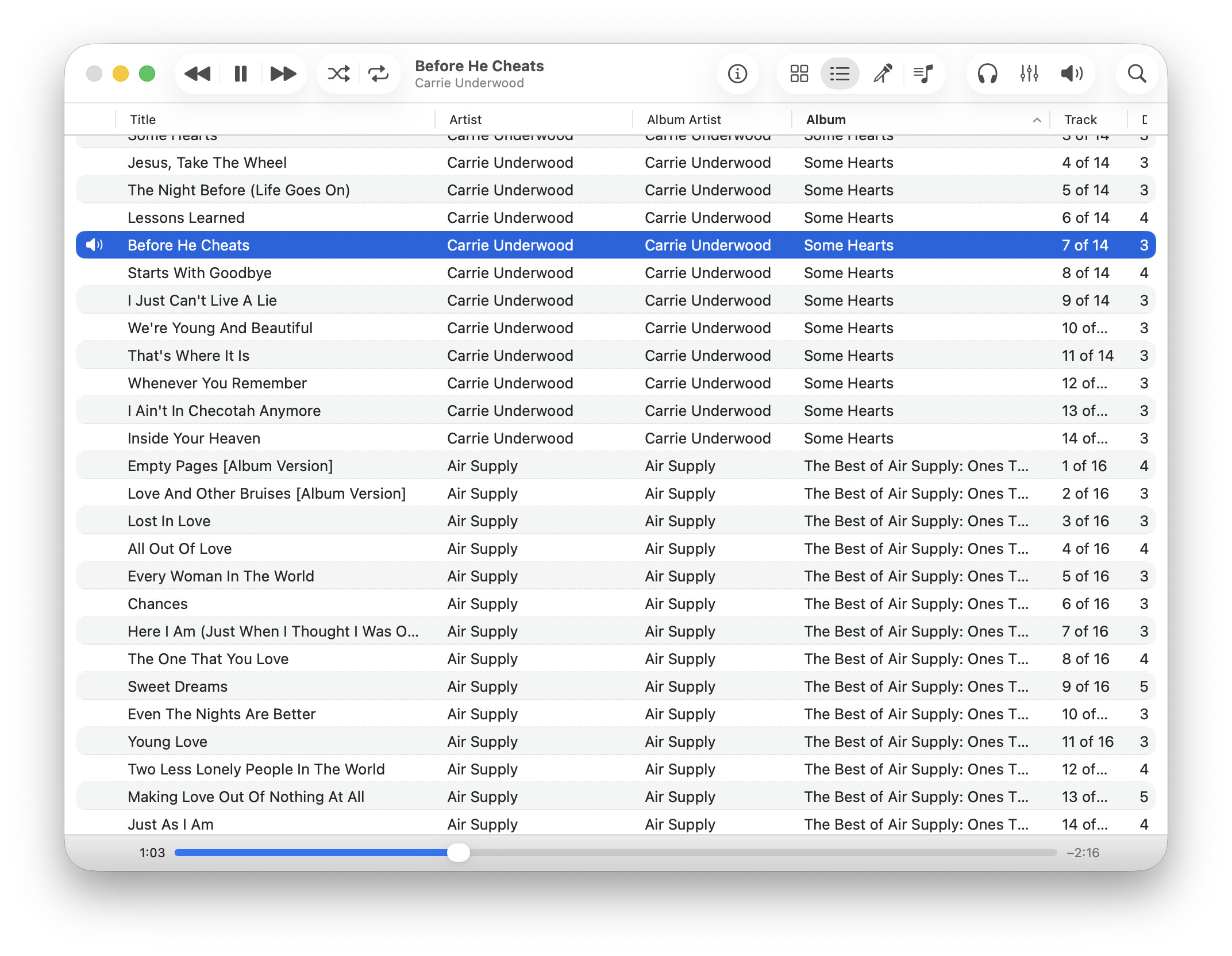Switch to track list view
1232x956 pixels.
(840, 74)
